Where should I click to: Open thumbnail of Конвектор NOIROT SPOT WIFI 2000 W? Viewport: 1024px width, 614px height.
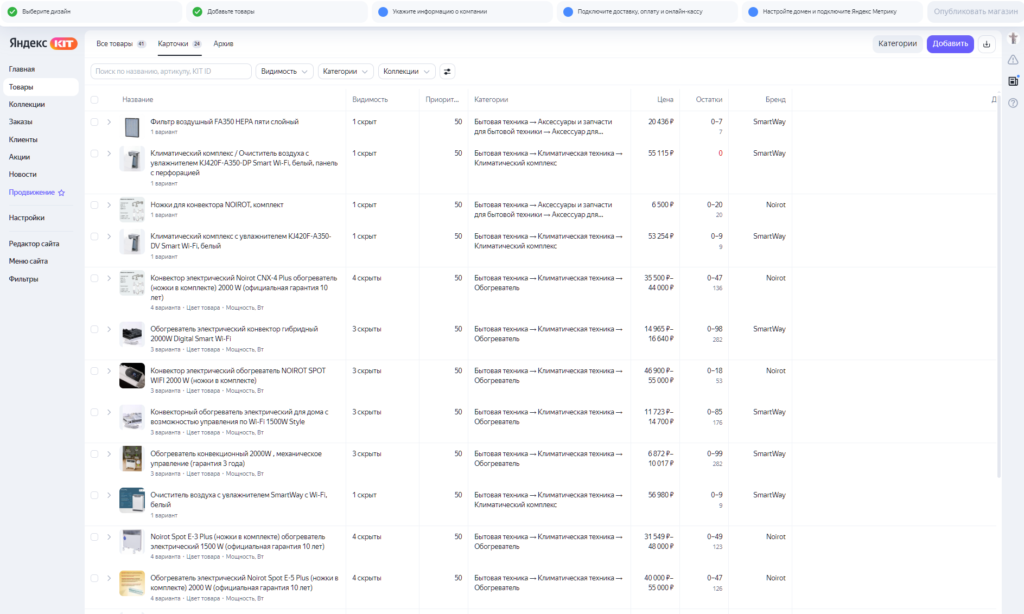(x=132, y=376)
